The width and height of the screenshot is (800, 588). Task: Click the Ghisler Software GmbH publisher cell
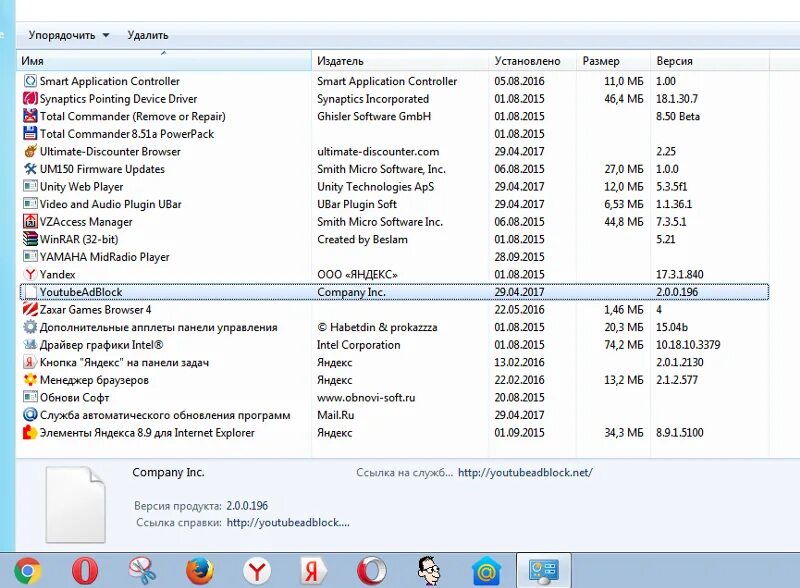[374, 116]
